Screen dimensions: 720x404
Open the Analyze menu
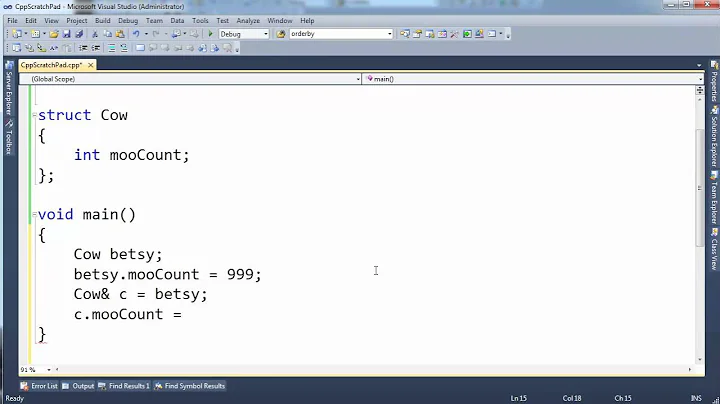tap(248, 21)
